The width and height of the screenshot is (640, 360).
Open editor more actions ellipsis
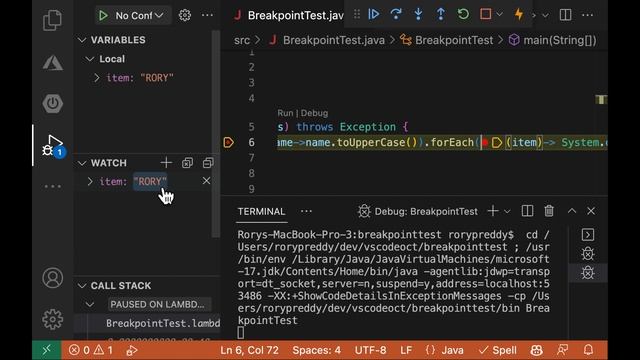[587, 15]
